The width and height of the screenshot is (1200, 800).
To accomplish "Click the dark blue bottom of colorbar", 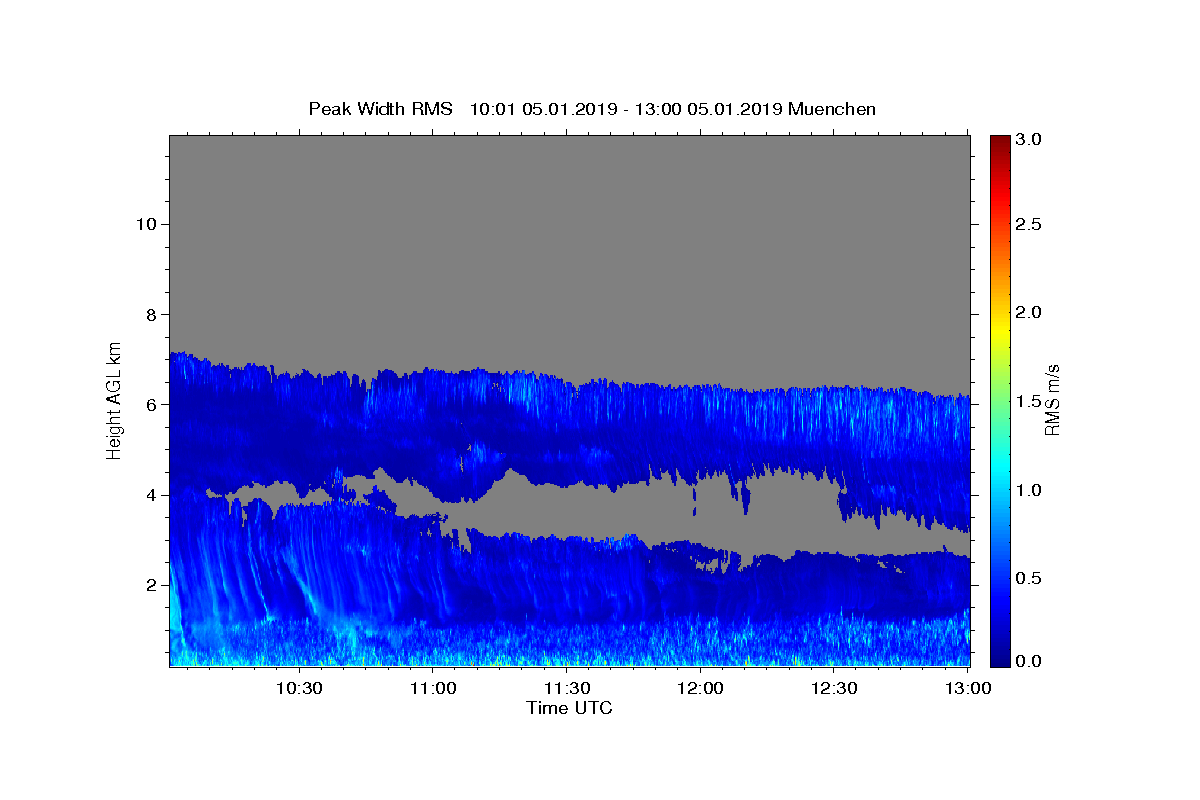I will [999, 658].
